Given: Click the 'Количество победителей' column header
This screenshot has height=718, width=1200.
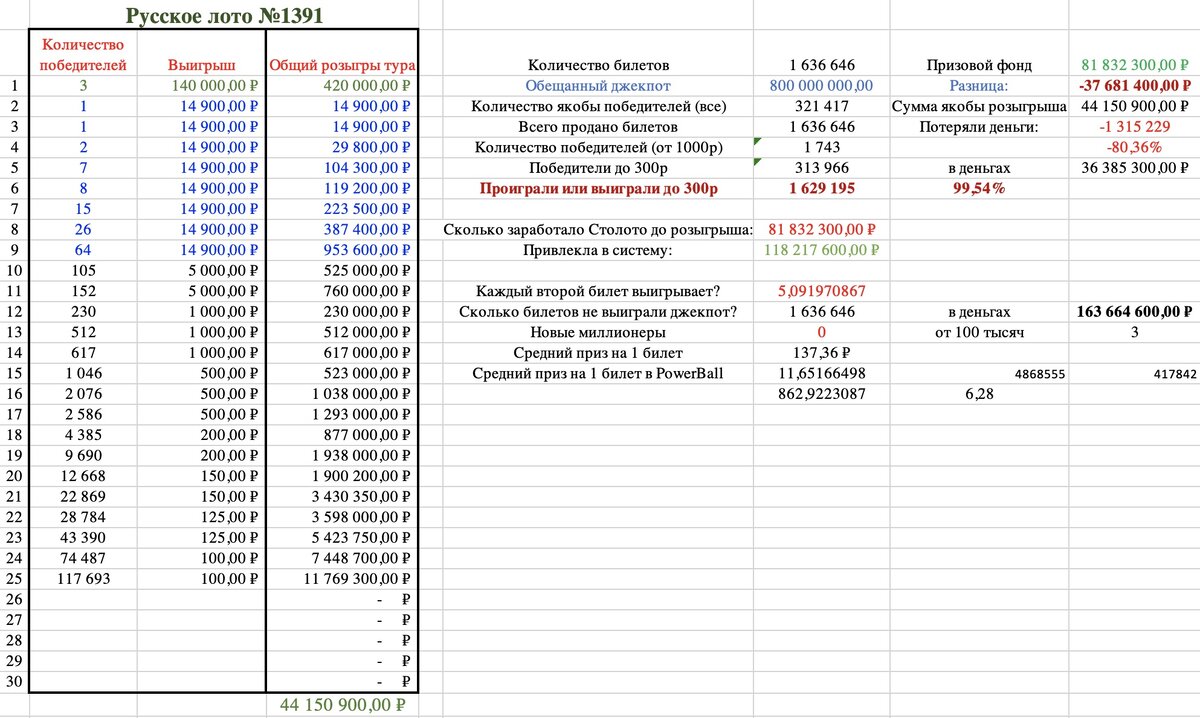Looking at the screenshot, I should click(83, 54).
